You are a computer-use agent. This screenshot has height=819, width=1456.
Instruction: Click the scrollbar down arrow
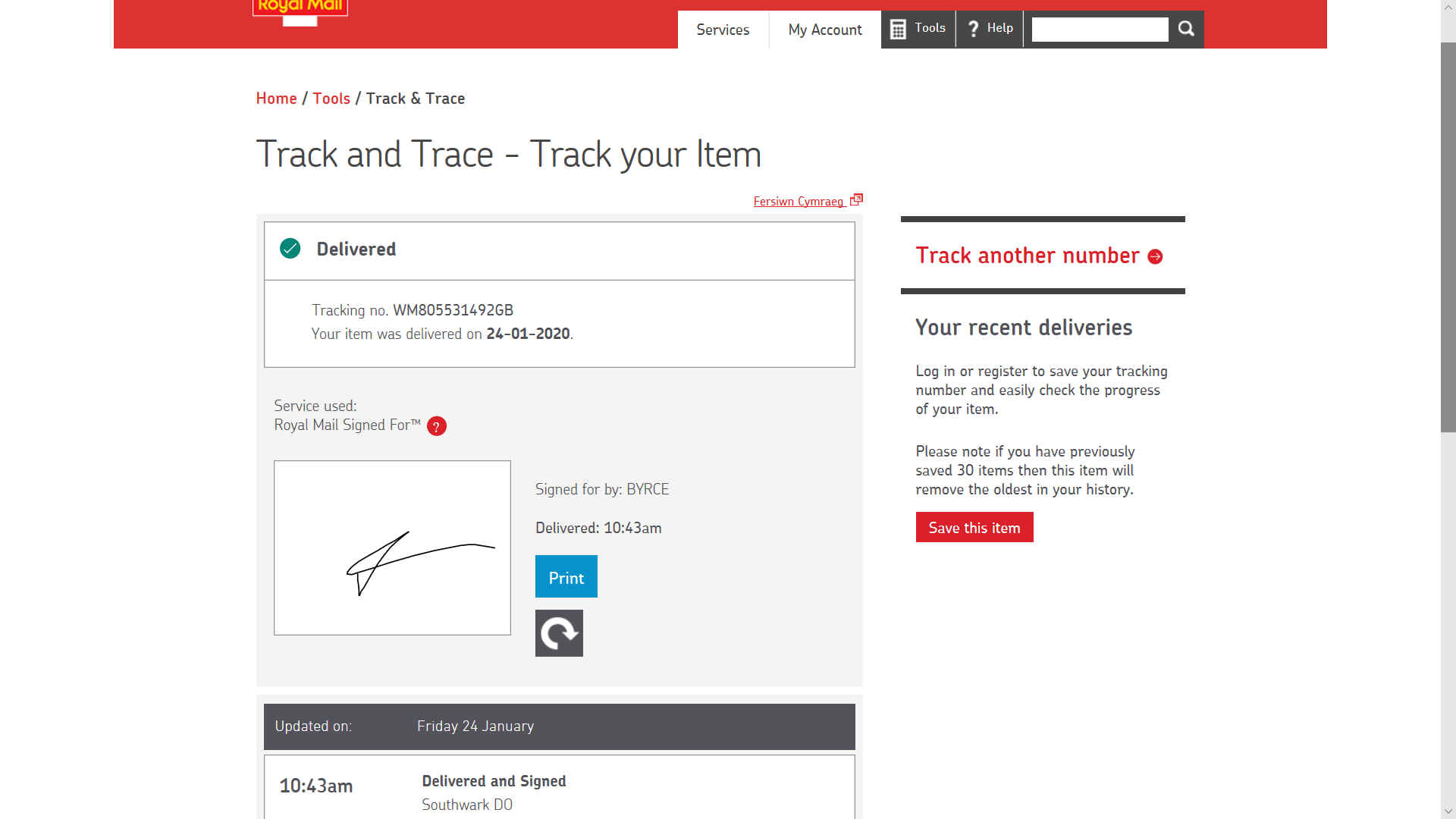(x=1448, y=812)
